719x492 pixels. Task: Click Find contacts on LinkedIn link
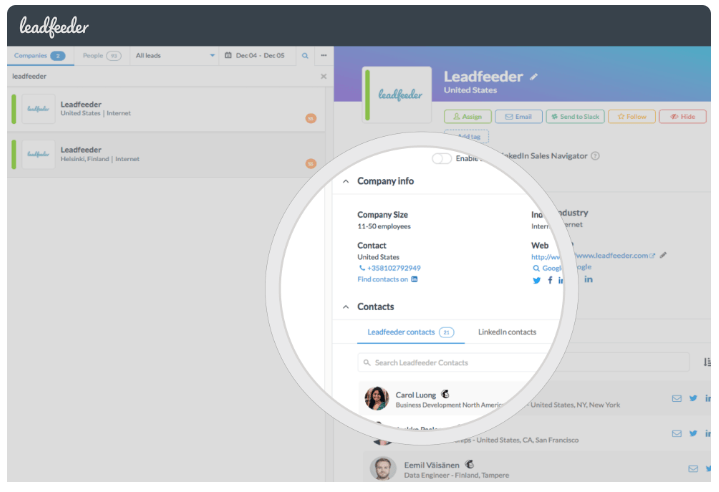pos(387,279)
